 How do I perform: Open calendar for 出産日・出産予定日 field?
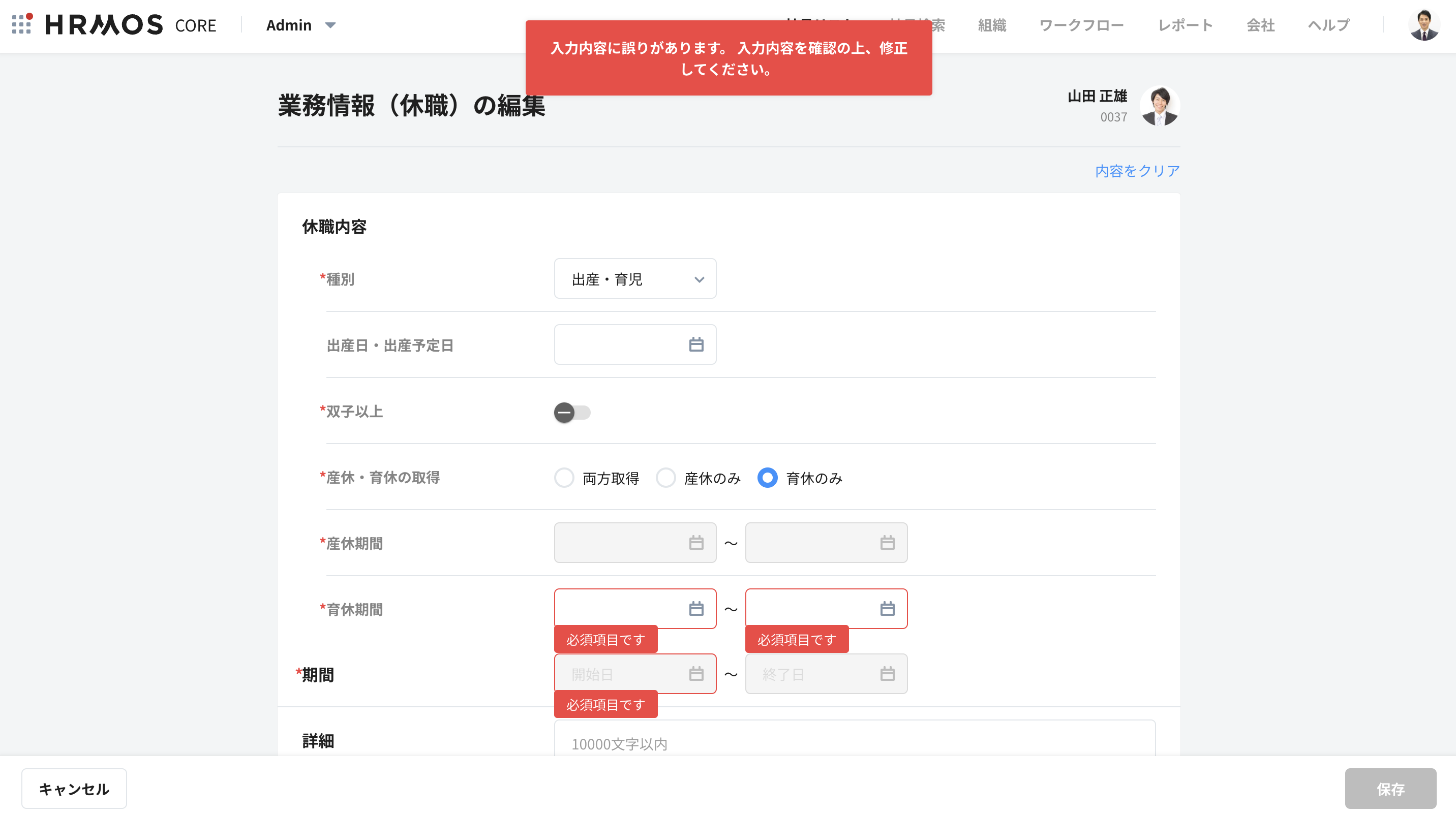pyautogui.click(x=696, y=344)
